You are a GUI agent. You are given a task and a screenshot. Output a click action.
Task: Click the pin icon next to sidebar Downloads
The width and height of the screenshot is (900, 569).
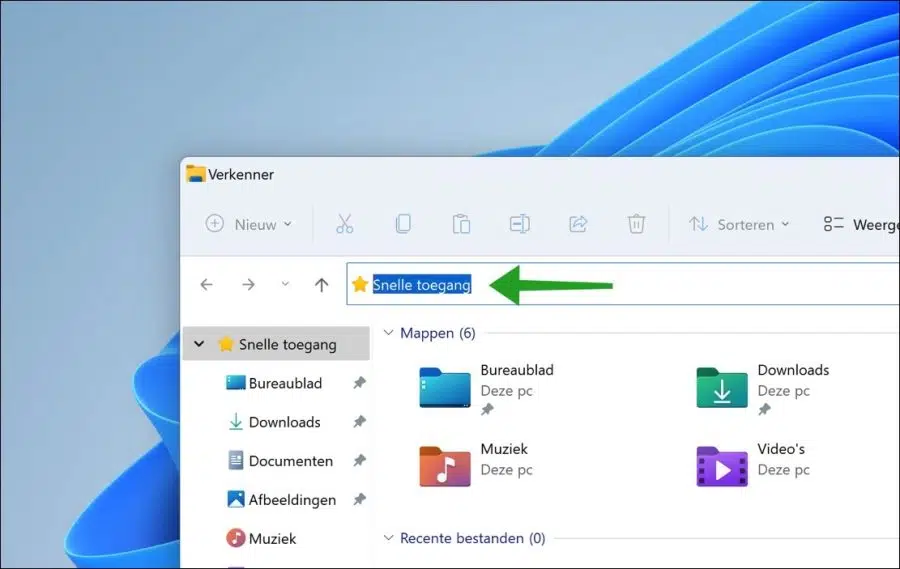359,421
